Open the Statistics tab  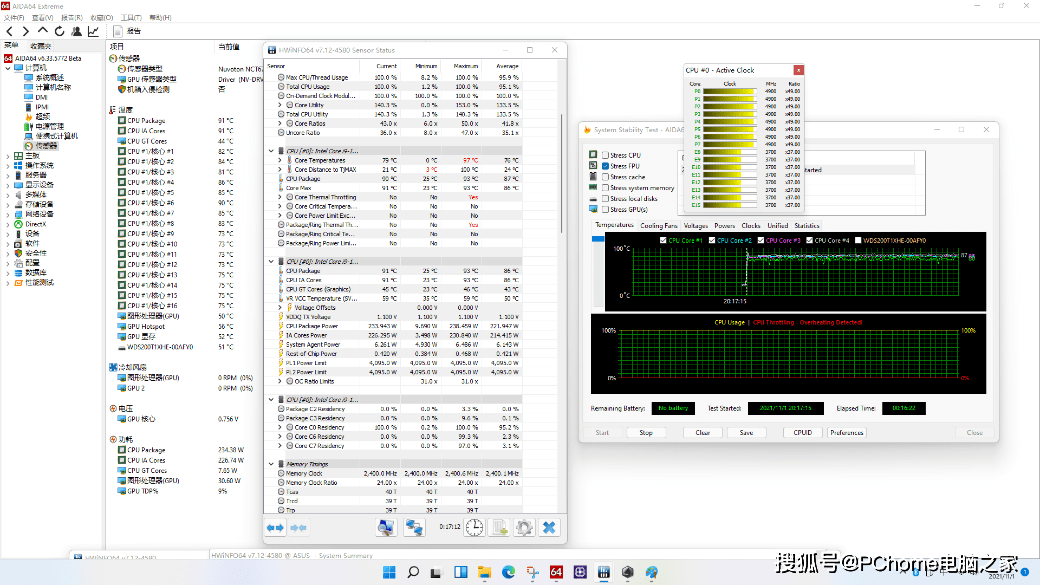tap(807, 226)
